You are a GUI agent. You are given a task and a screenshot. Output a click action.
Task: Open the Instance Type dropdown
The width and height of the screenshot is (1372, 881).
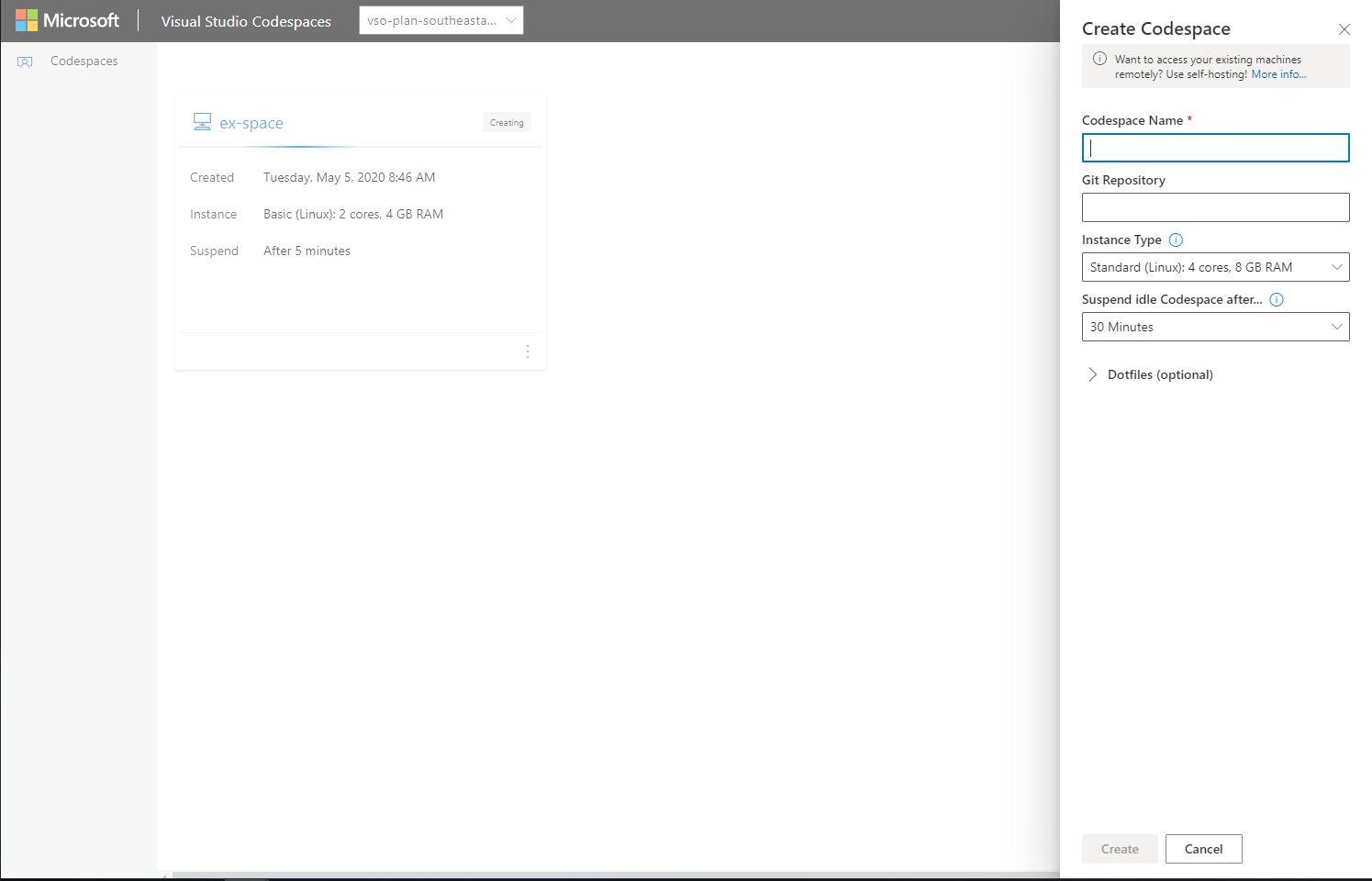point(1215,267)
